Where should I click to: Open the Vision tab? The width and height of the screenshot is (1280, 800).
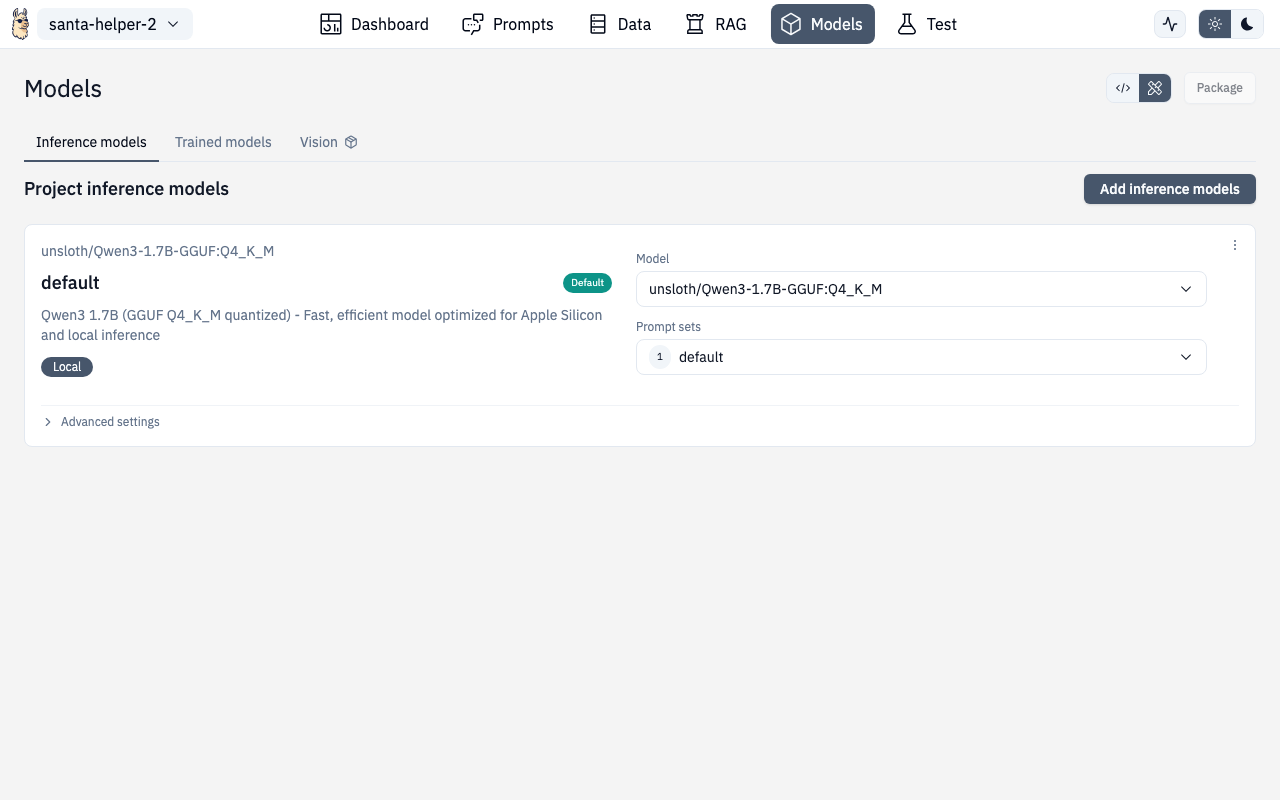tap(328, 142)
